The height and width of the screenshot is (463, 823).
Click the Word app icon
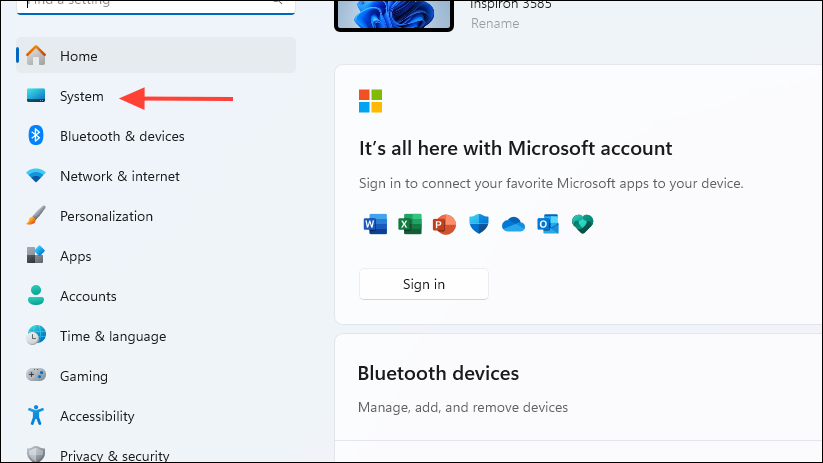(375, 224)
